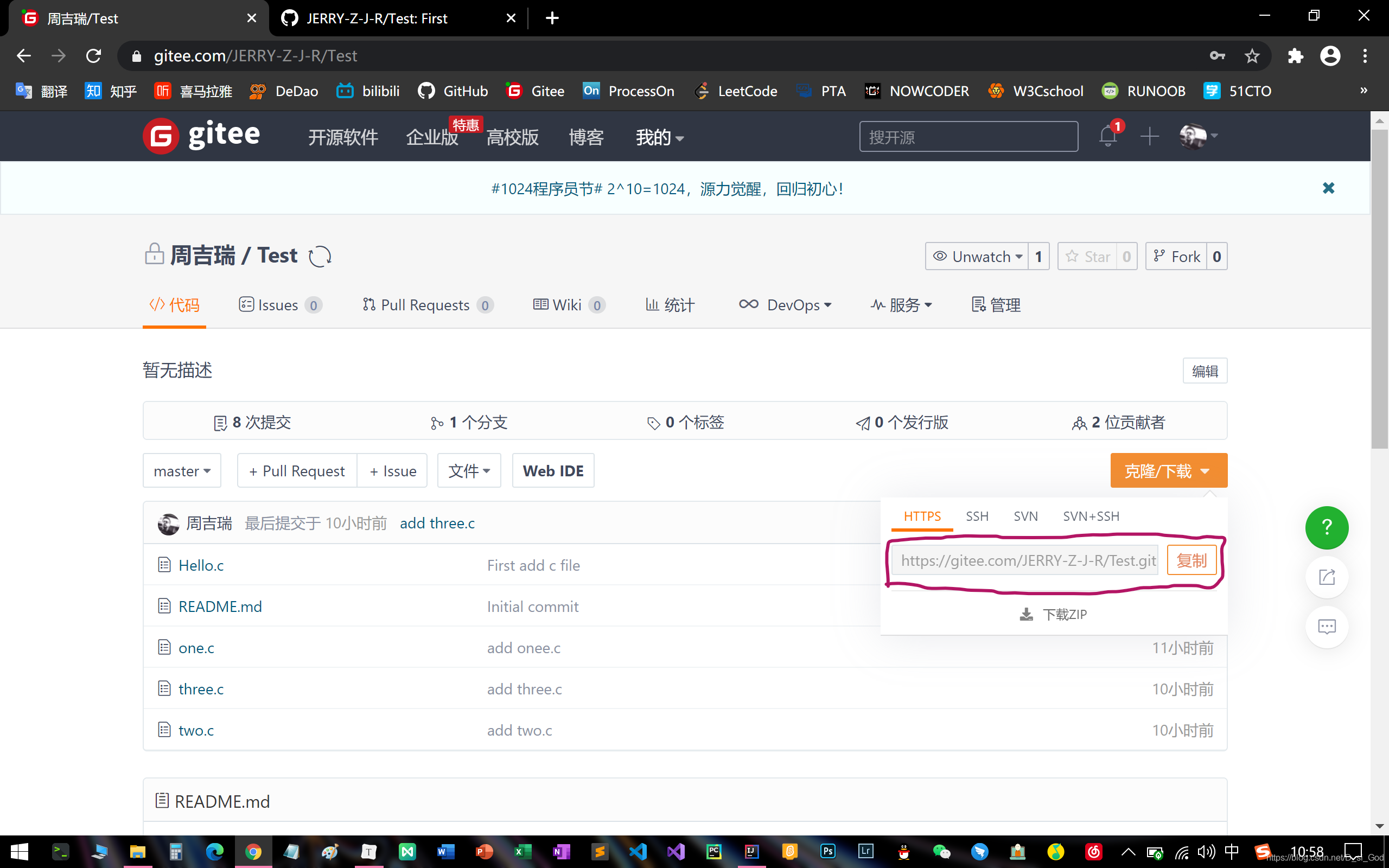This screenshot has width=1389, height=868.
Task: Open the plus create-new icon in the Gitee header
Action: pos(1149,137)
